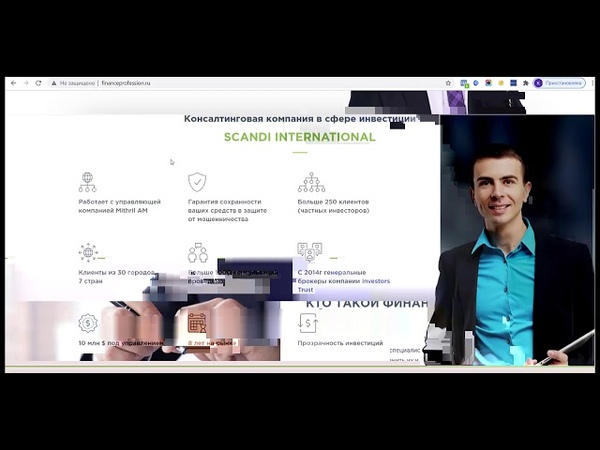This screenshot has width=600, height=450.
Task: Click the globe network icon above Mithril AM text
Action: 88,182
